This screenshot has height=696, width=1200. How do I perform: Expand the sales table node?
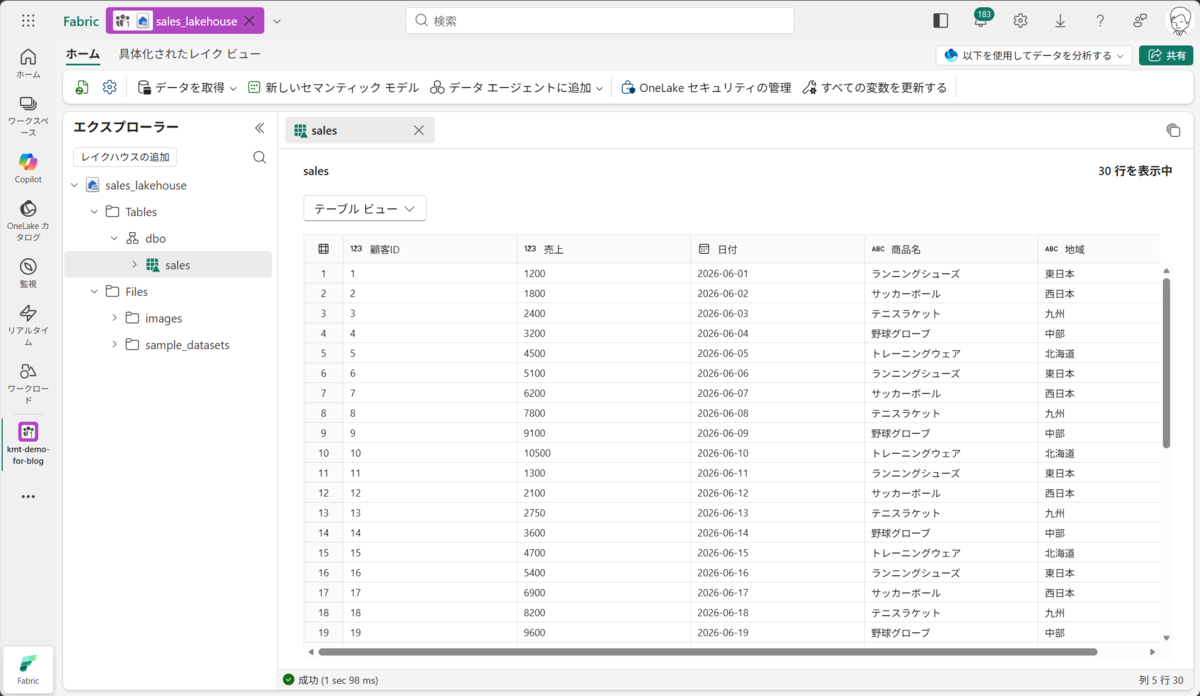coord(134,265)
